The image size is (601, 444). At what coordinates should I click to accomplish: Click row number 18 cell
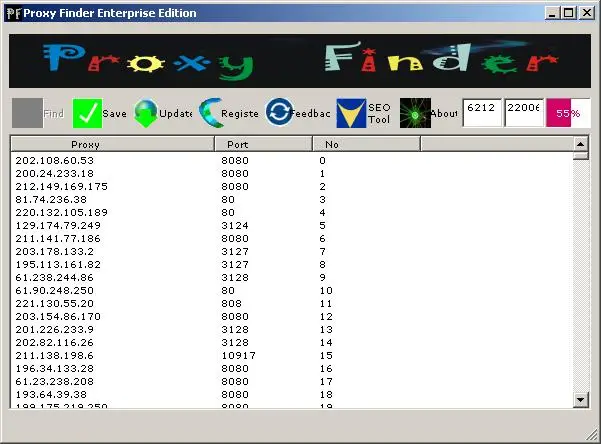coord(326,395)
